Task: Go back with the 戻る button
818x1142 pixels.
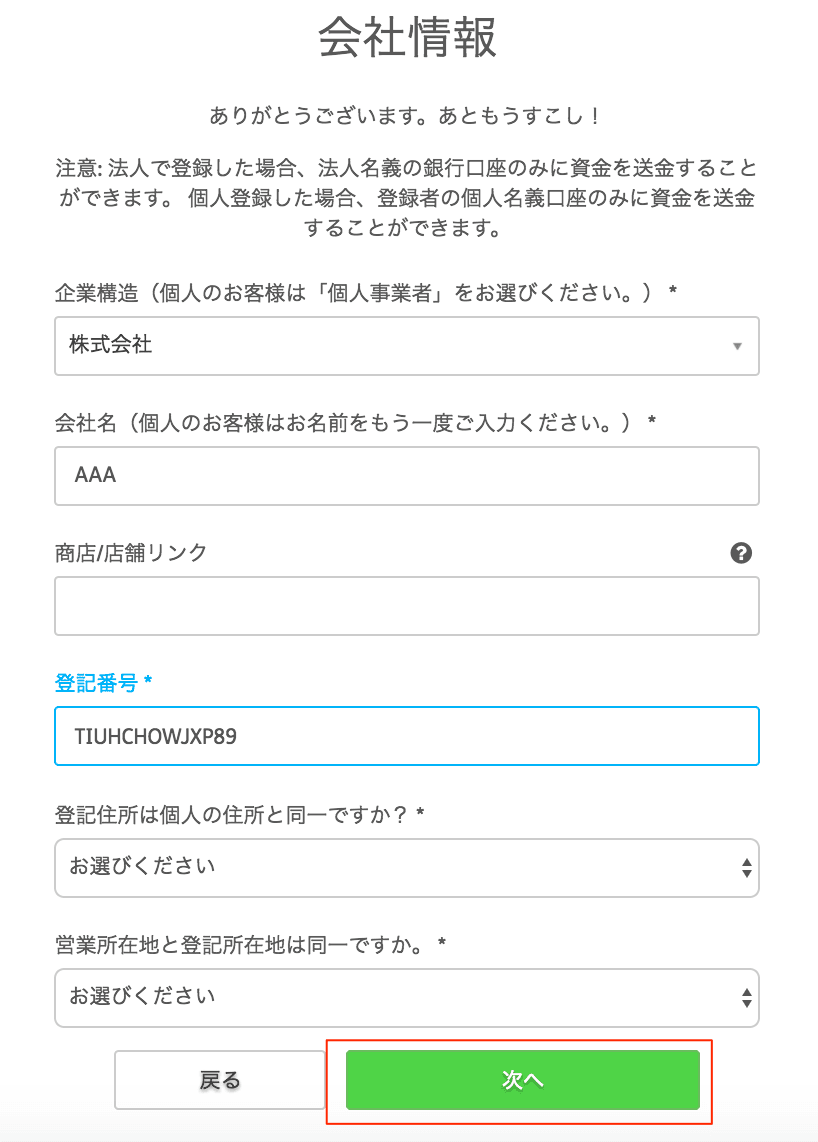Action: pyautogui.click(x=220, y=1080)
